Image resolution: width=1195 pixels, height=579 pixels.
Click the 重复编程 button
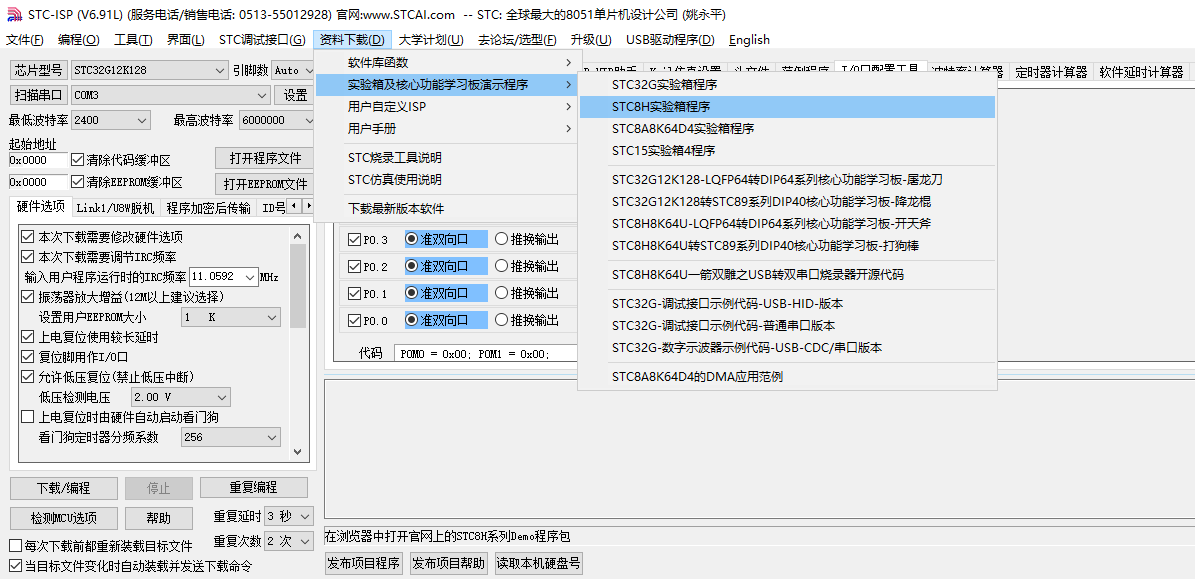click(254, 488)
